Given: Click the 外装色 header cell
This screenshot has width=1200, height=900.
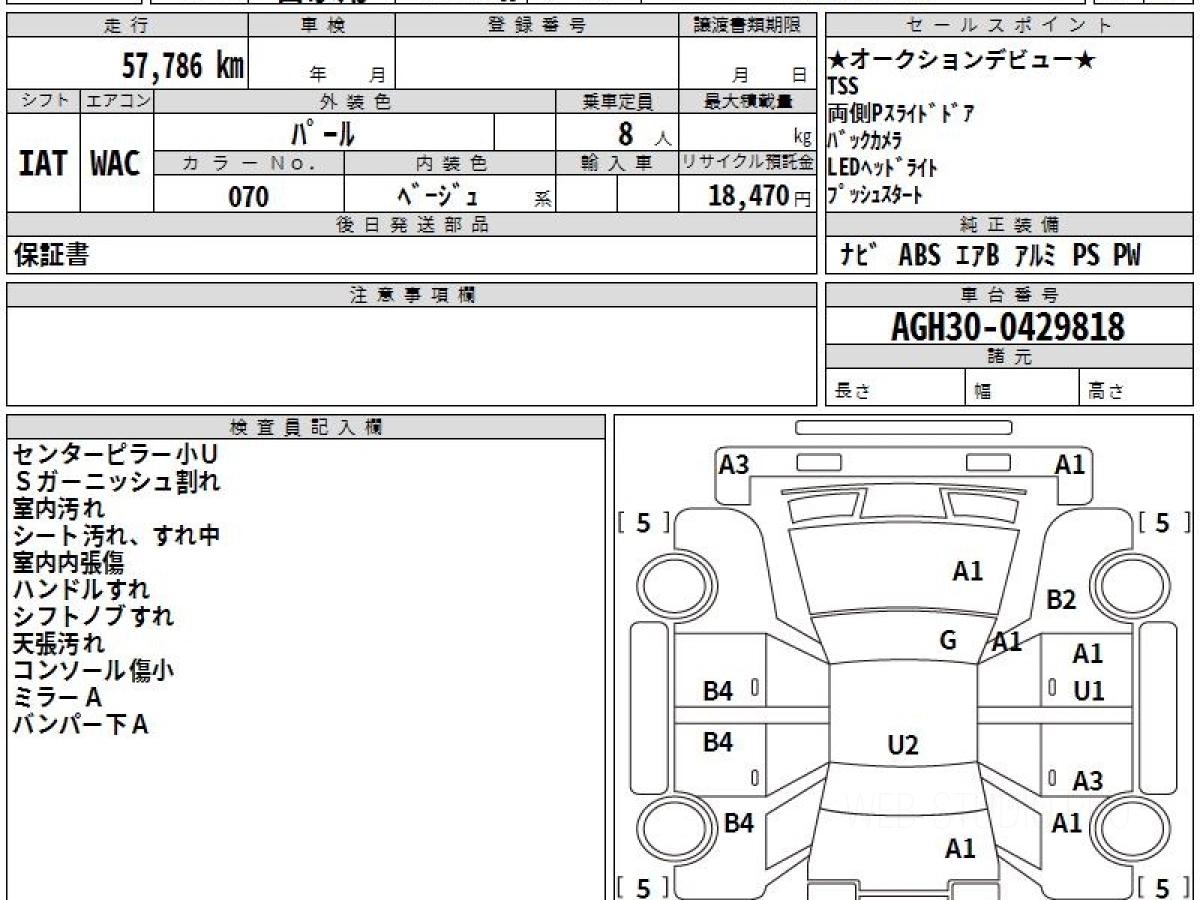Looking at the screenshot, I should pos(355,101).
